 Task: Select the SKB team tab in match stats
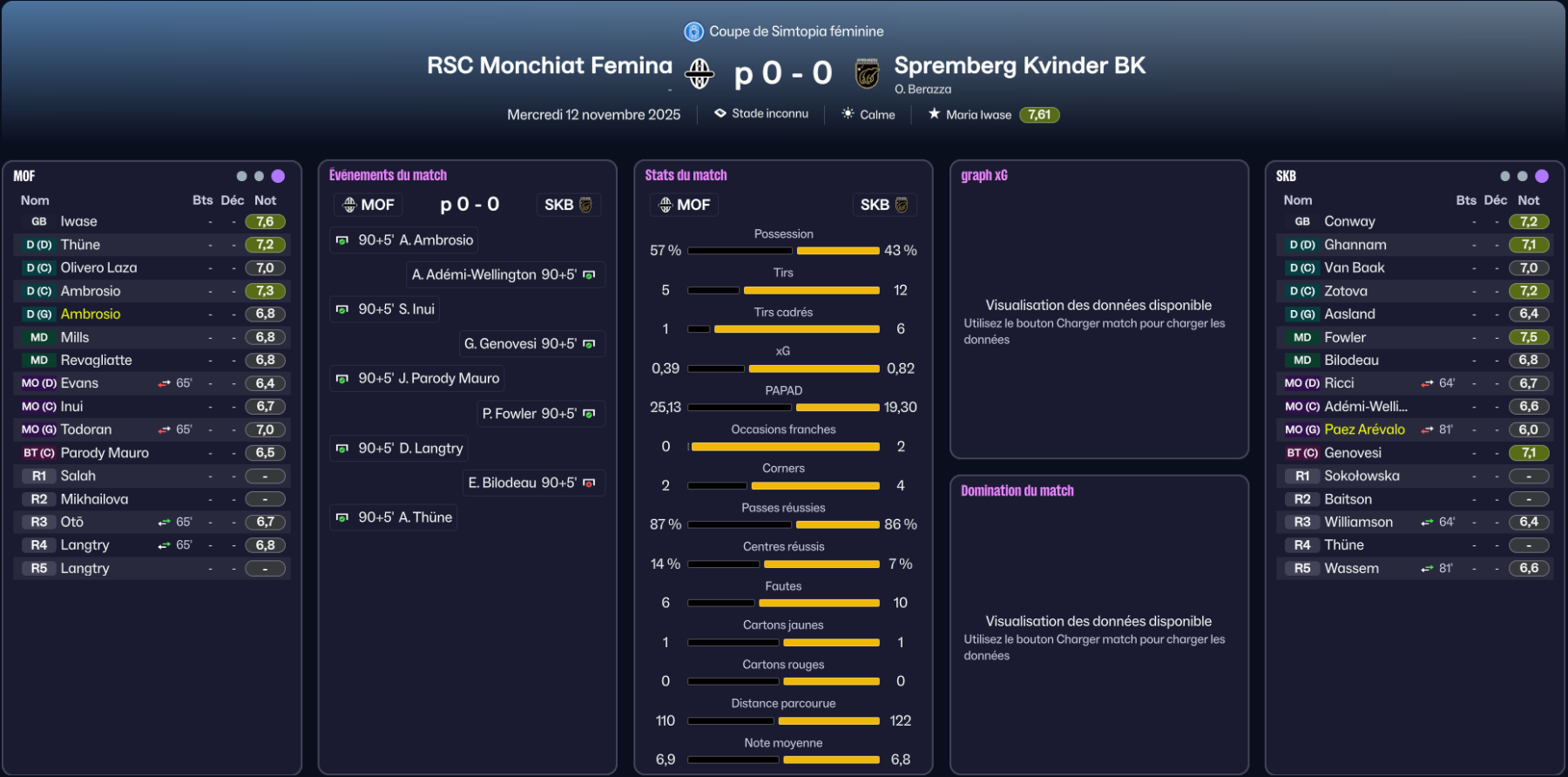[x=883, y=205]
